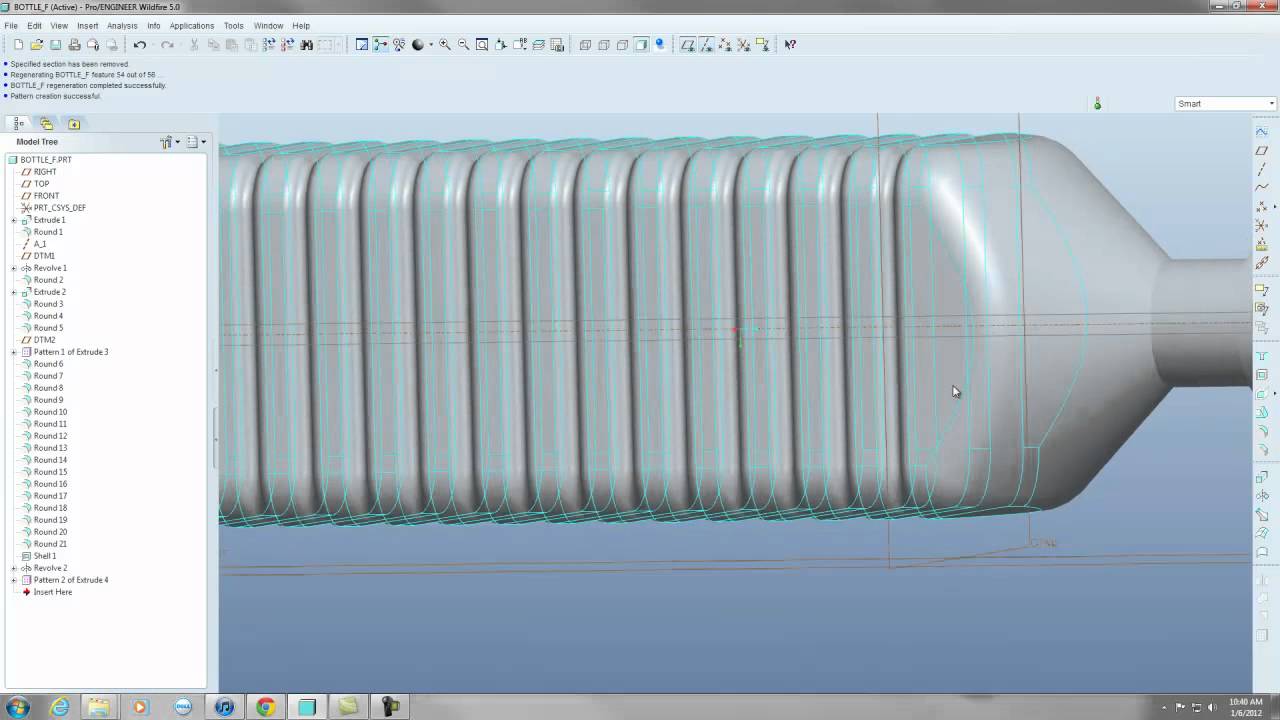Select the Datum Axis tool
Image resolution: width=1280 pixels, height=720 pixels.
coord(1262,169)
